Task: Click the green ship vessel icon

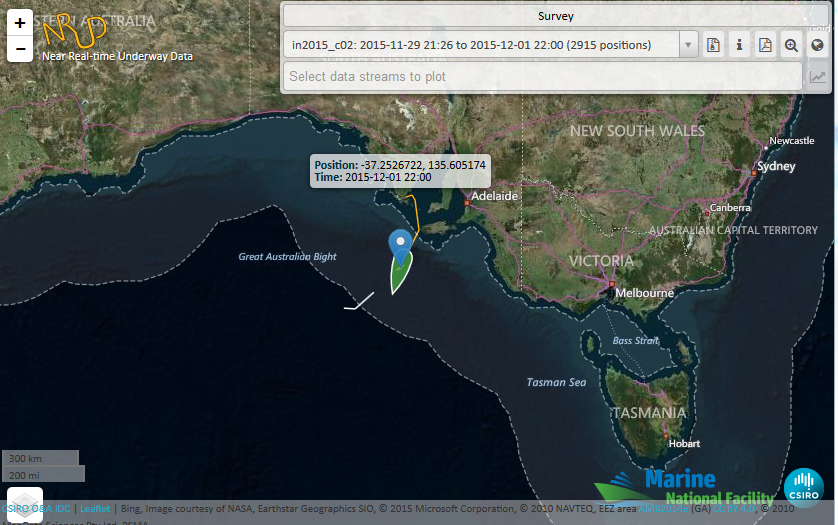Action: 400,276
